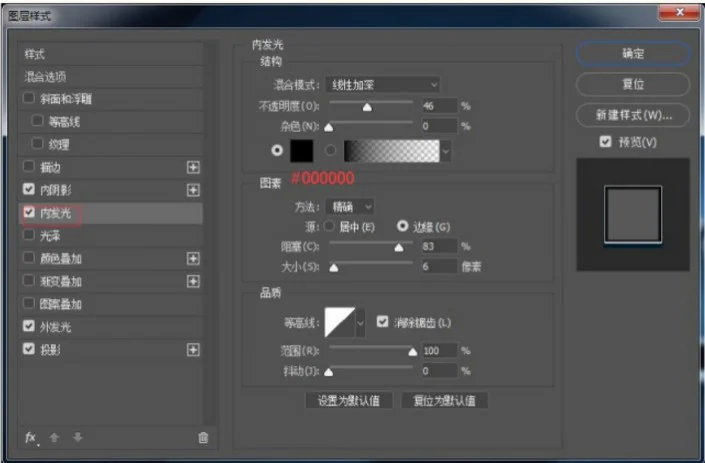
Task: Select the solid color radio button
Action: (277, 150)
